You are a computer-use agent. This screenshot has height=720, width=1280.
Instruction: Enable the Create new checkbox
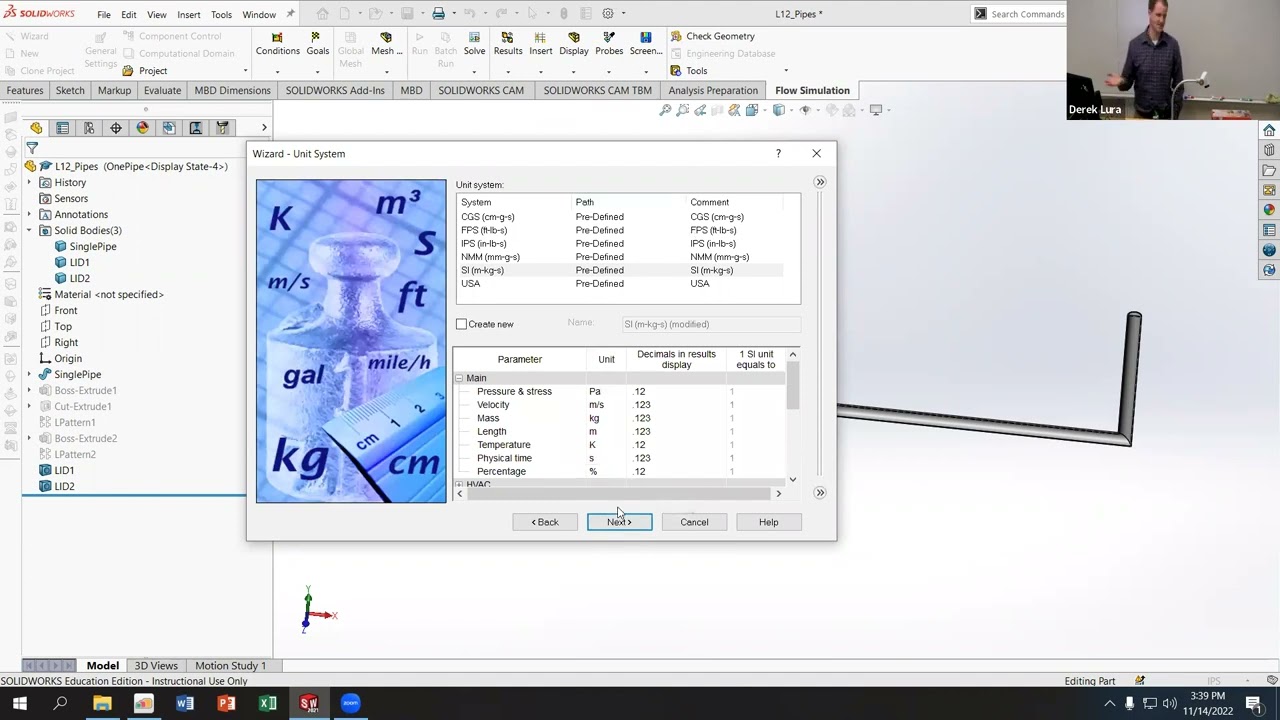pos(461,324)
